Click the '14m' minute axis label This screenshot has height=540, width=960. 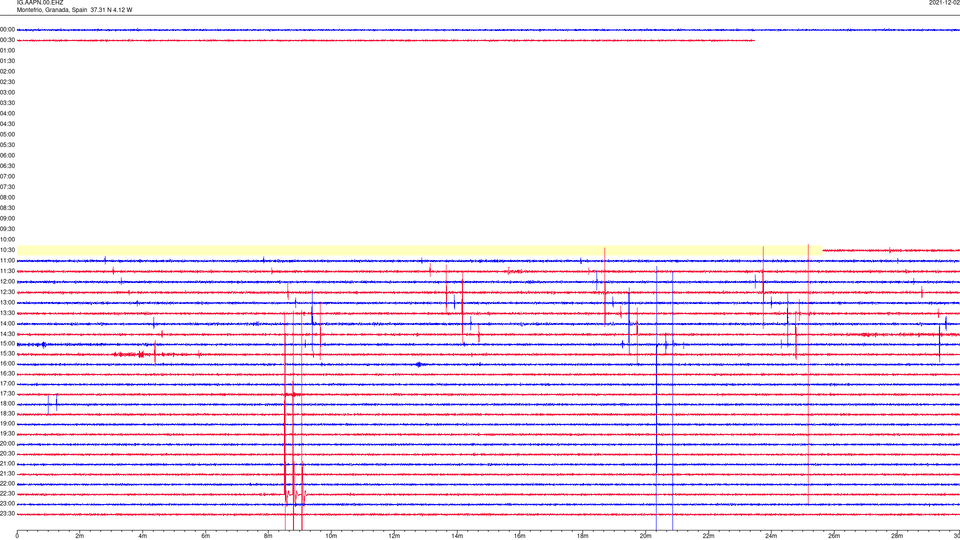457,536
